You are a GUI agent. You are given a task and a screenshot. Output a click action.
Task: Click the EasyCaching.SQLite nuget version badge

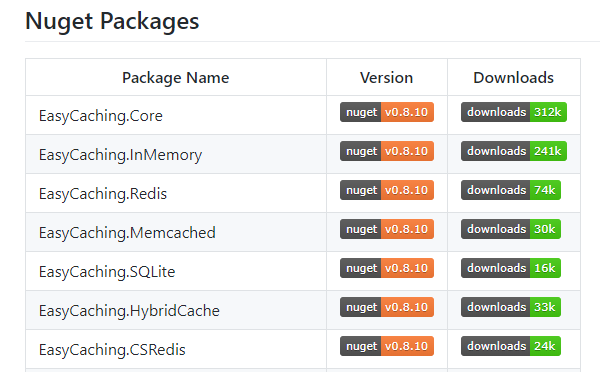point(387,268)
